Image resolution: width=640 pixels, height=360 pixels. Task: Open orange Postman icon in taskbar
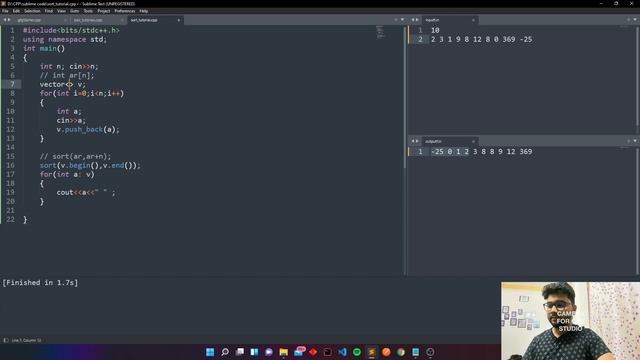pos(387,352)
